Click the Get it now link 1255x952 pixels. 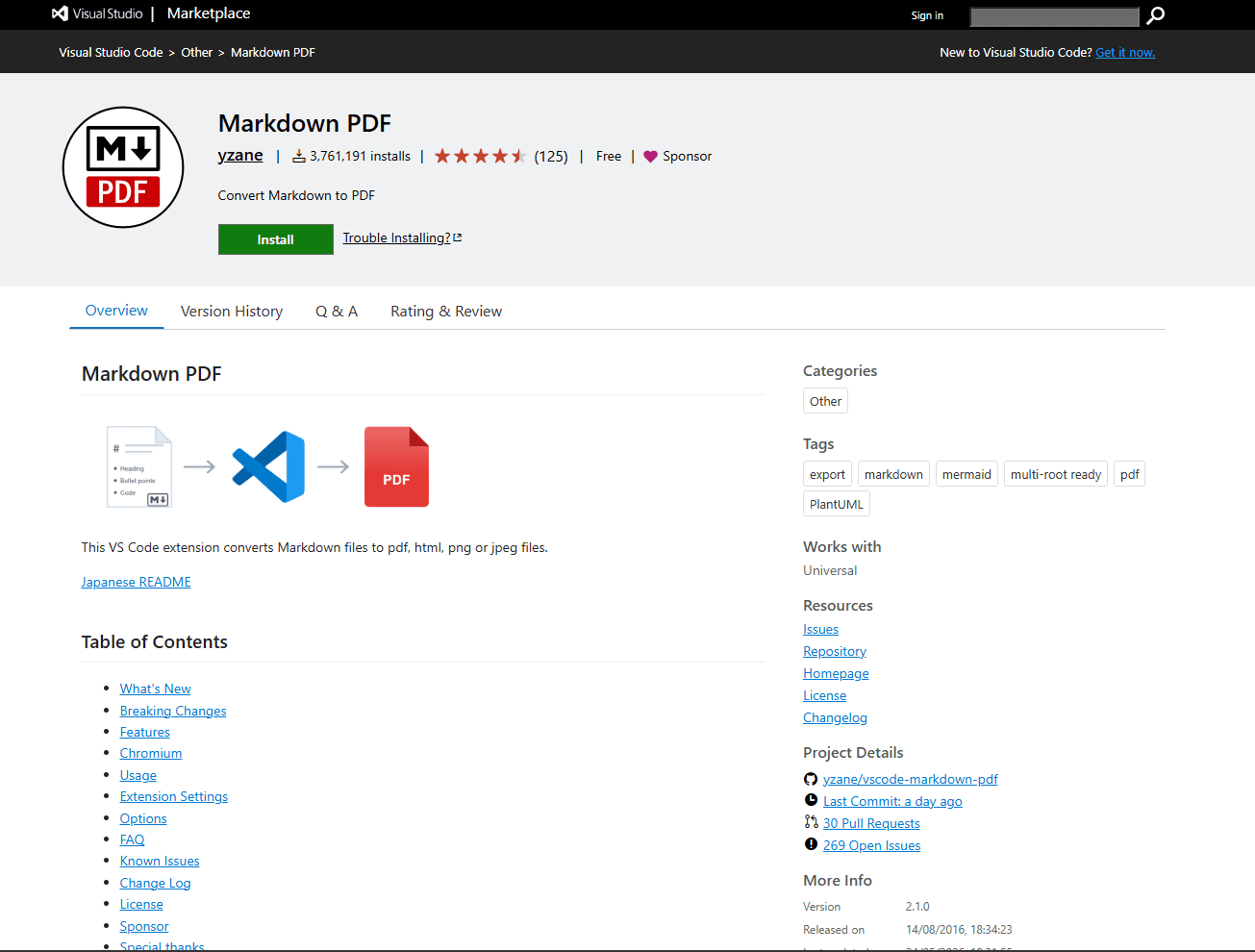tap(1125, 52)
